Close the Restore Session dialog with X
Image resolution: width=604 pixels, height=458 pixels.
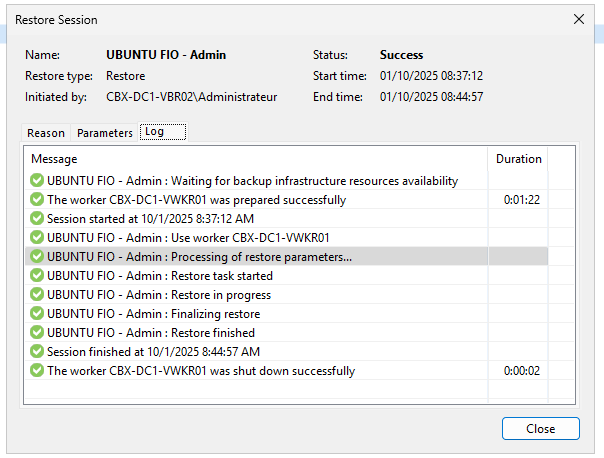click(x=578, y=19)
